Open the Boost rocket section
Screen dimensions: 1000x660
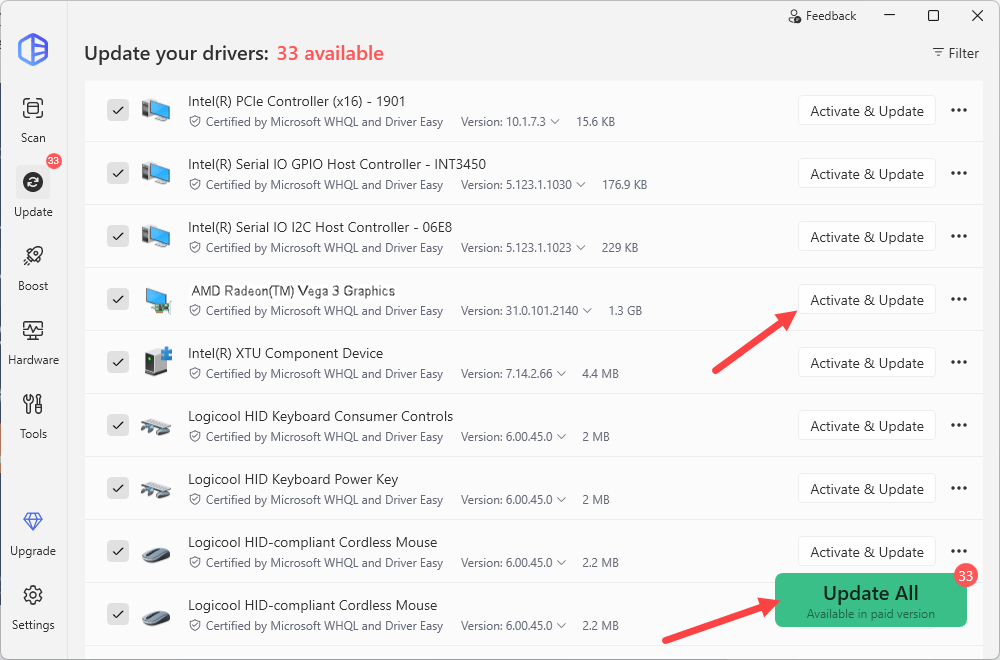click(33, 267)
